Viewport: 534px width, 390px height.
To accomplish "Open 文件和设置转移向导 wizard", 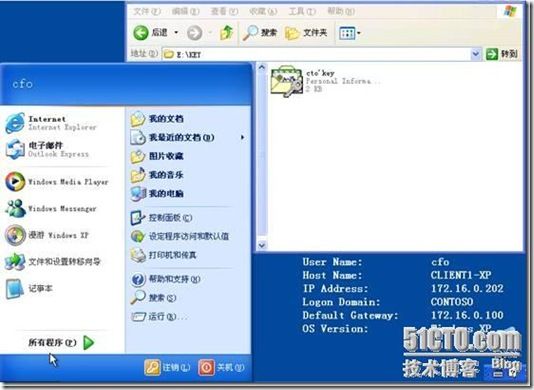I will (53, 261).
